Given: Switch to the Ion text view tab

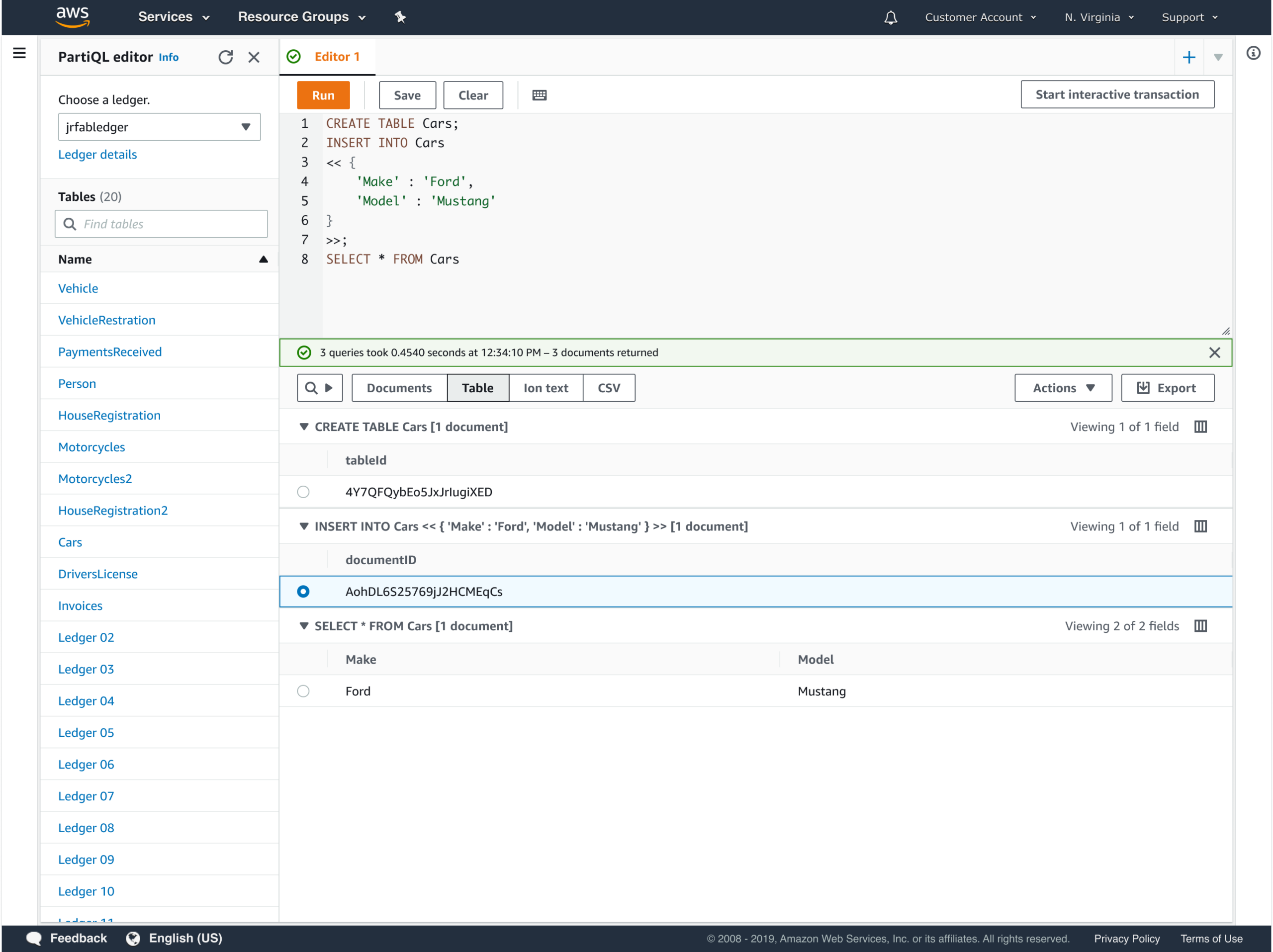Looking at the screenshot, I should 546,388.
